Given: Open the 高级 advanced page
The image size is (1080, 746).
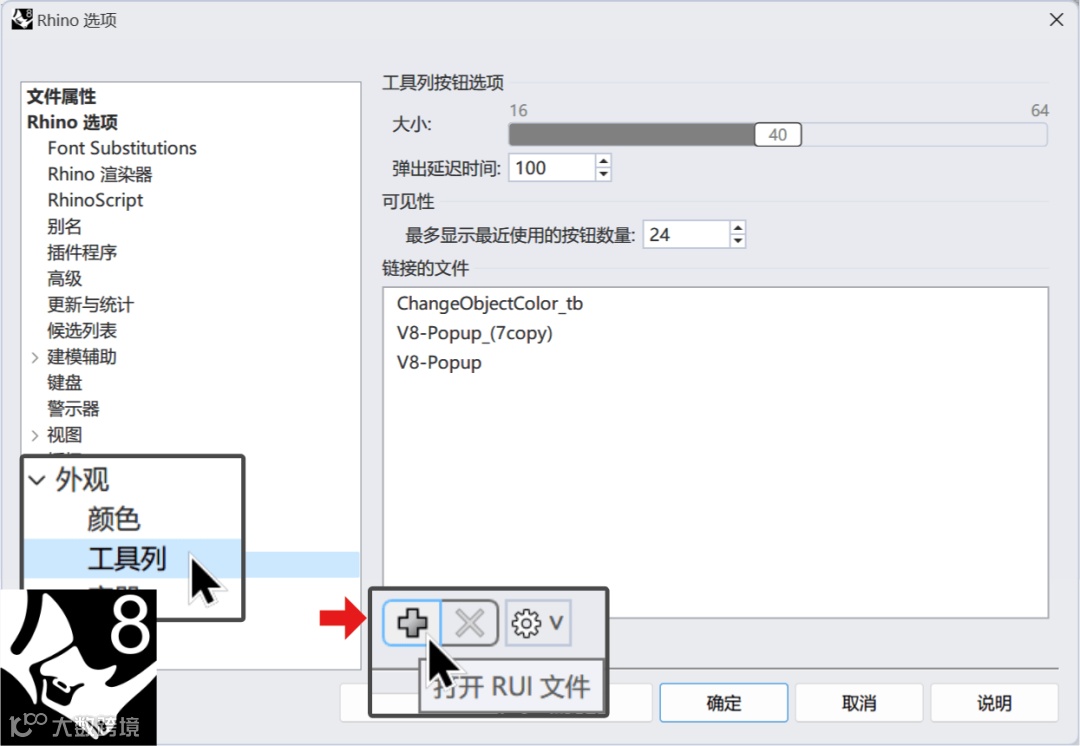Looking at the screenshot, I should pyautogui.click(x=65, y=278).
